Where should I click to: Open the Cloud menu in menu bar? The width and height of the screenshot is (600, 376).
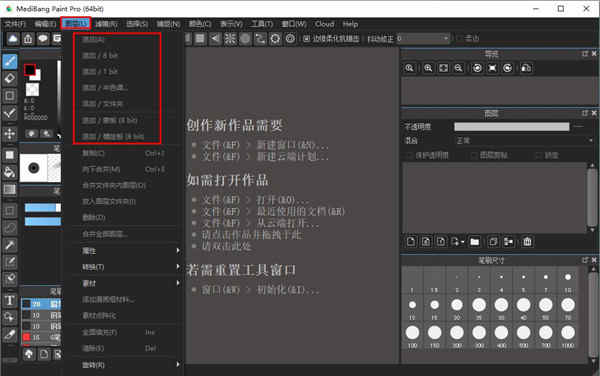[324, 24]
